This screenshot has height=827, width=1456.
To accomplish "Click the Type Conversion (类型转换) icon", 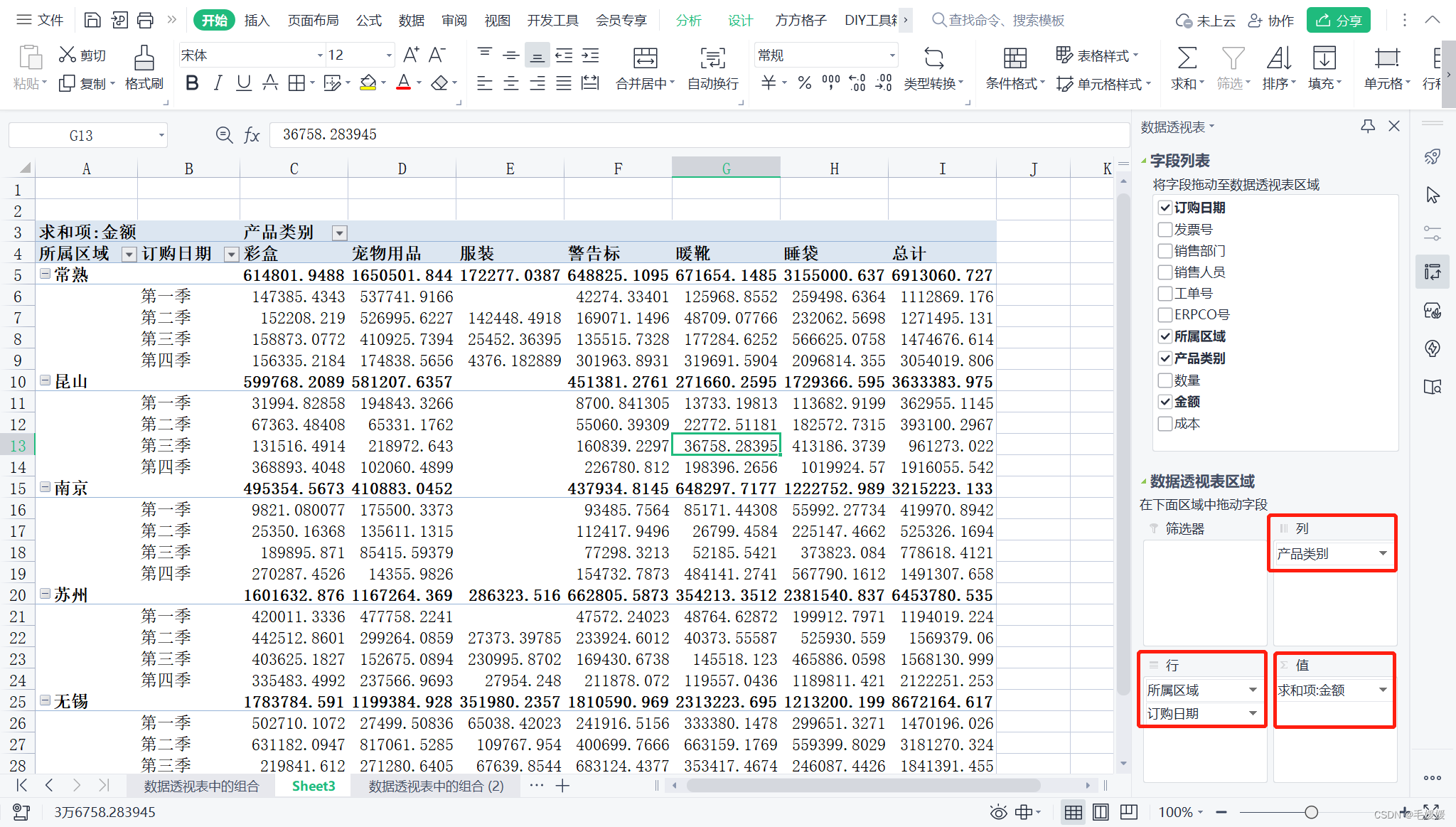I will click(x=933, y=58).
